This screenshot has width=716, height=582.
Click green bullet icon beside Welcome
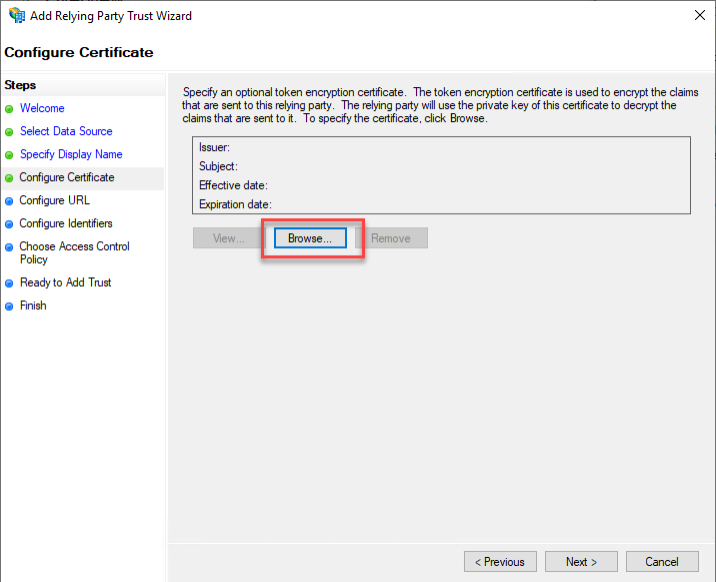coord(9,109)
